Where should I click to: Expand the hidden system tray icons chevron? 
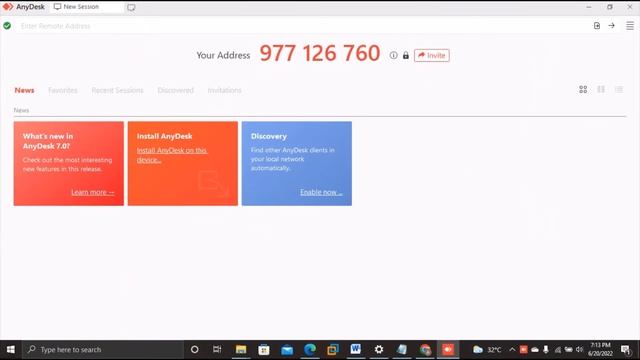pos(512,349)
